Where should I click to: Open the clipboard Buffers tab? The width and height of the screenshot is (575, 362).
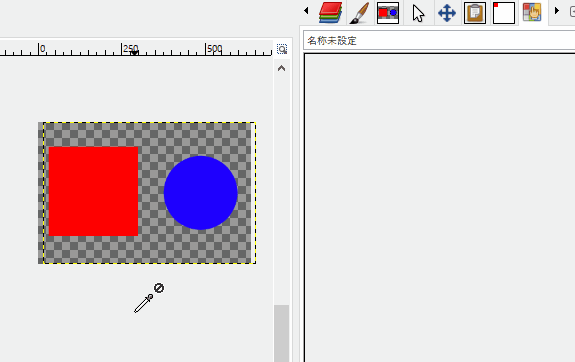[x=475, y=13]
